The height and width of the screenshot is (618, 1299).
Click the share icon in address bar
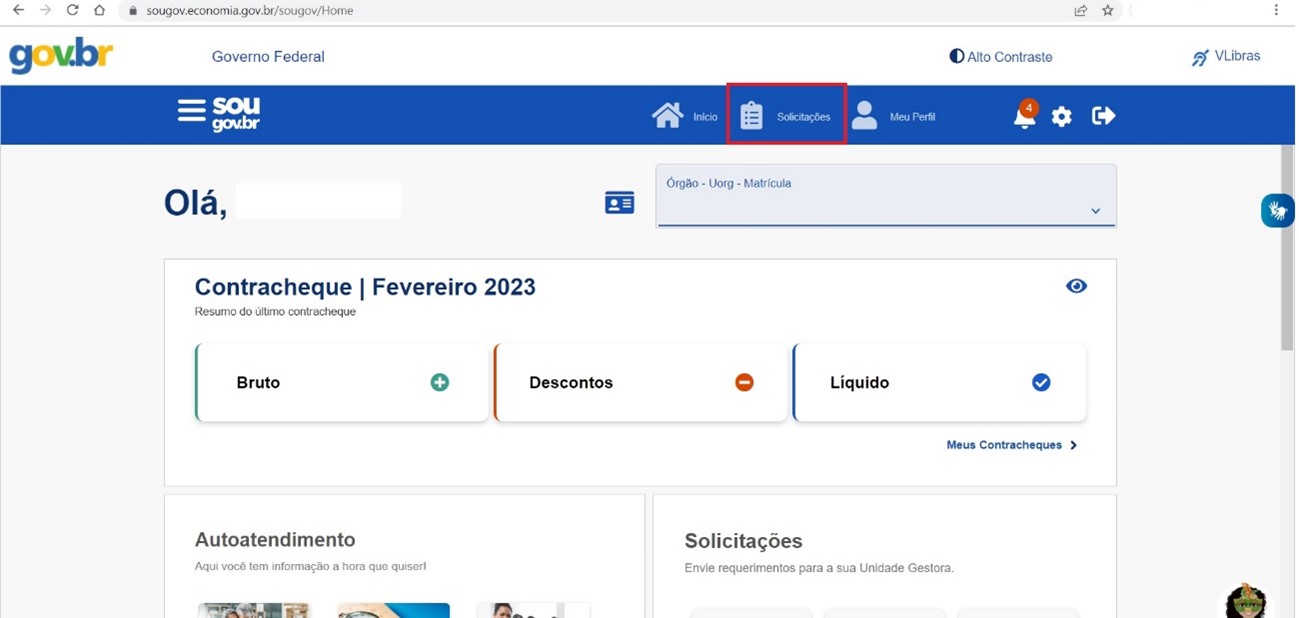1081,10
